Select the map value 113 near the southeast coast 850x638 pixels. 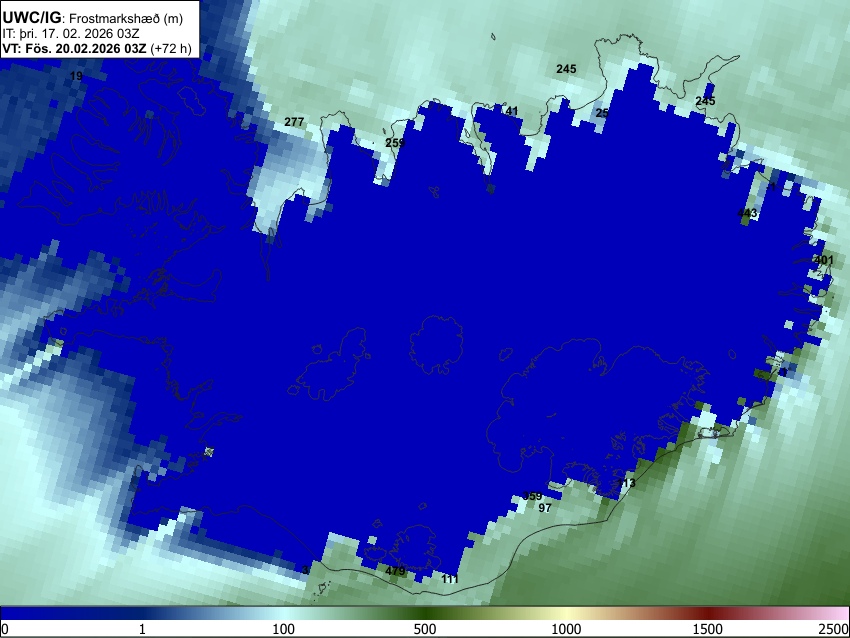[626, 483]
